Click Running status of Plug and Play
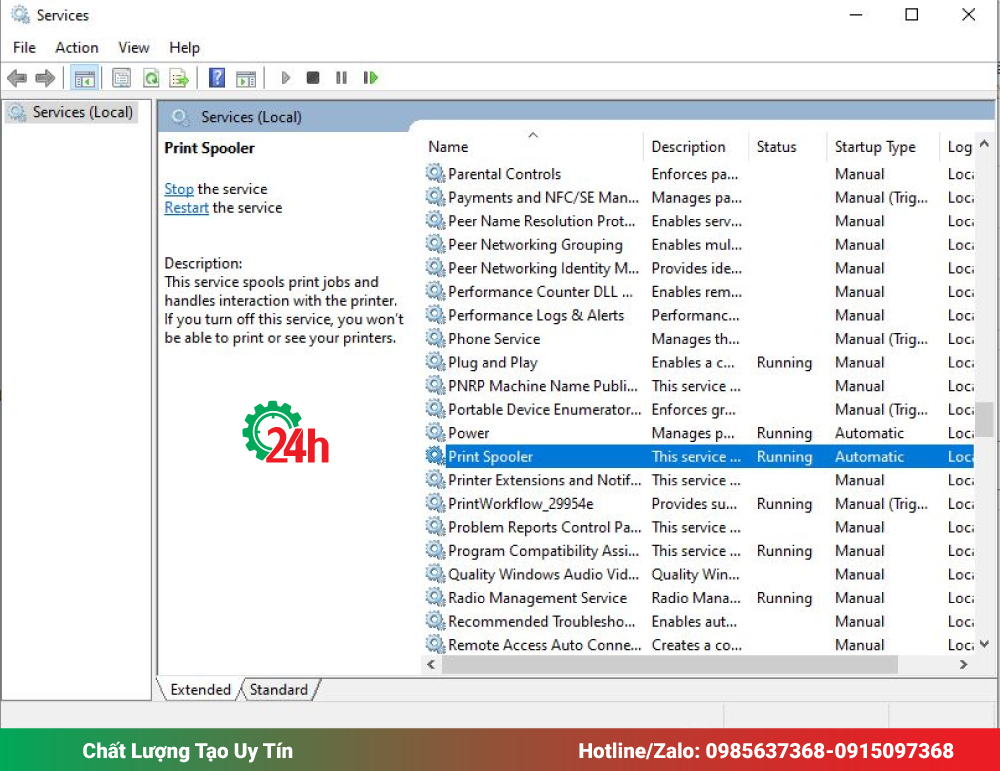Image resolution: width=1000 pixels, height=771 pixels. [784, 362]
